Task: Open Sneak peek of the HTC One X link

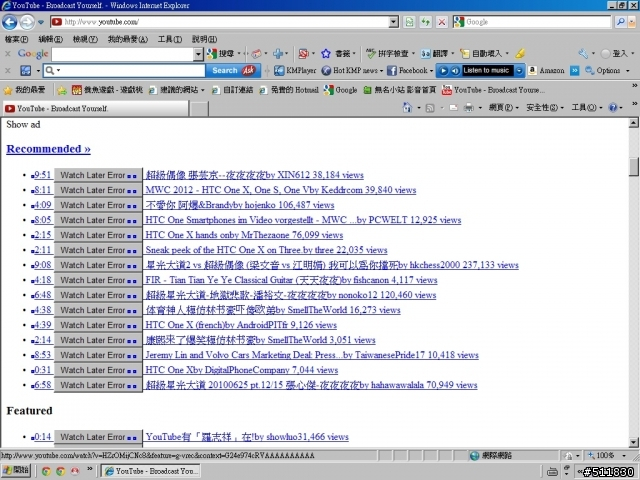Action: (x=266, y=250)
